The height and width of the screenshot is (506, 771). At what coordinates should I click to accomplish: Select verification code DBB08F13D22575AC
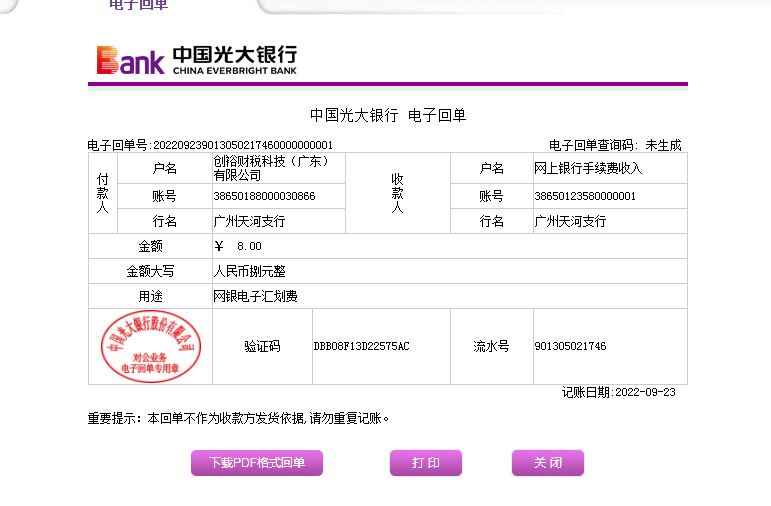tap(361, 347)
